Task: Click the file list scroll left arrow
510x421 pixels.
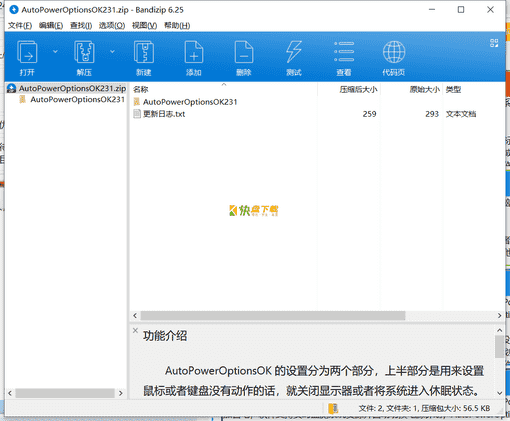Action: (135, 315)
